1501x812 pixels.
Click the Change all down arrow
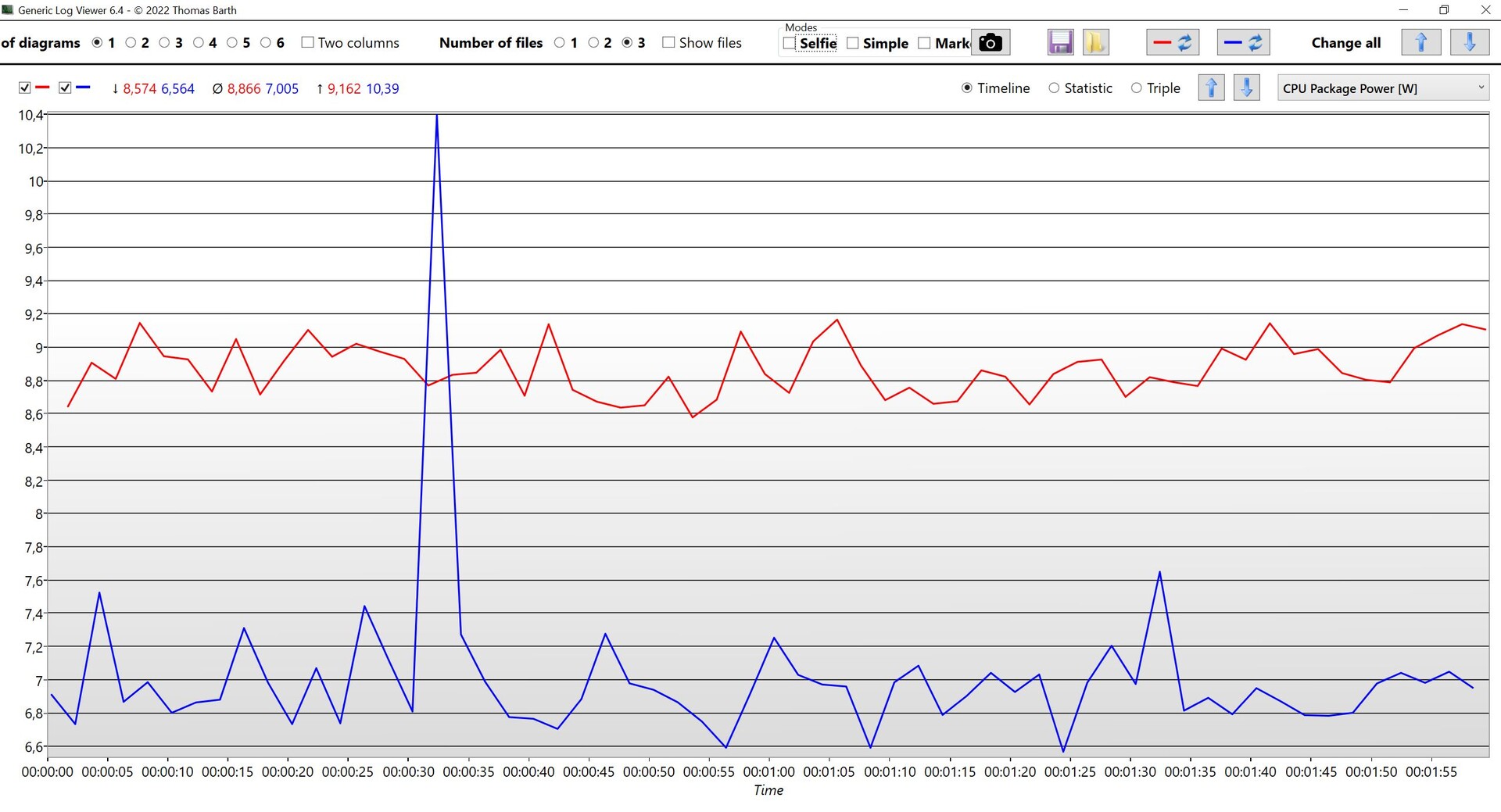tap(1469, 43)
